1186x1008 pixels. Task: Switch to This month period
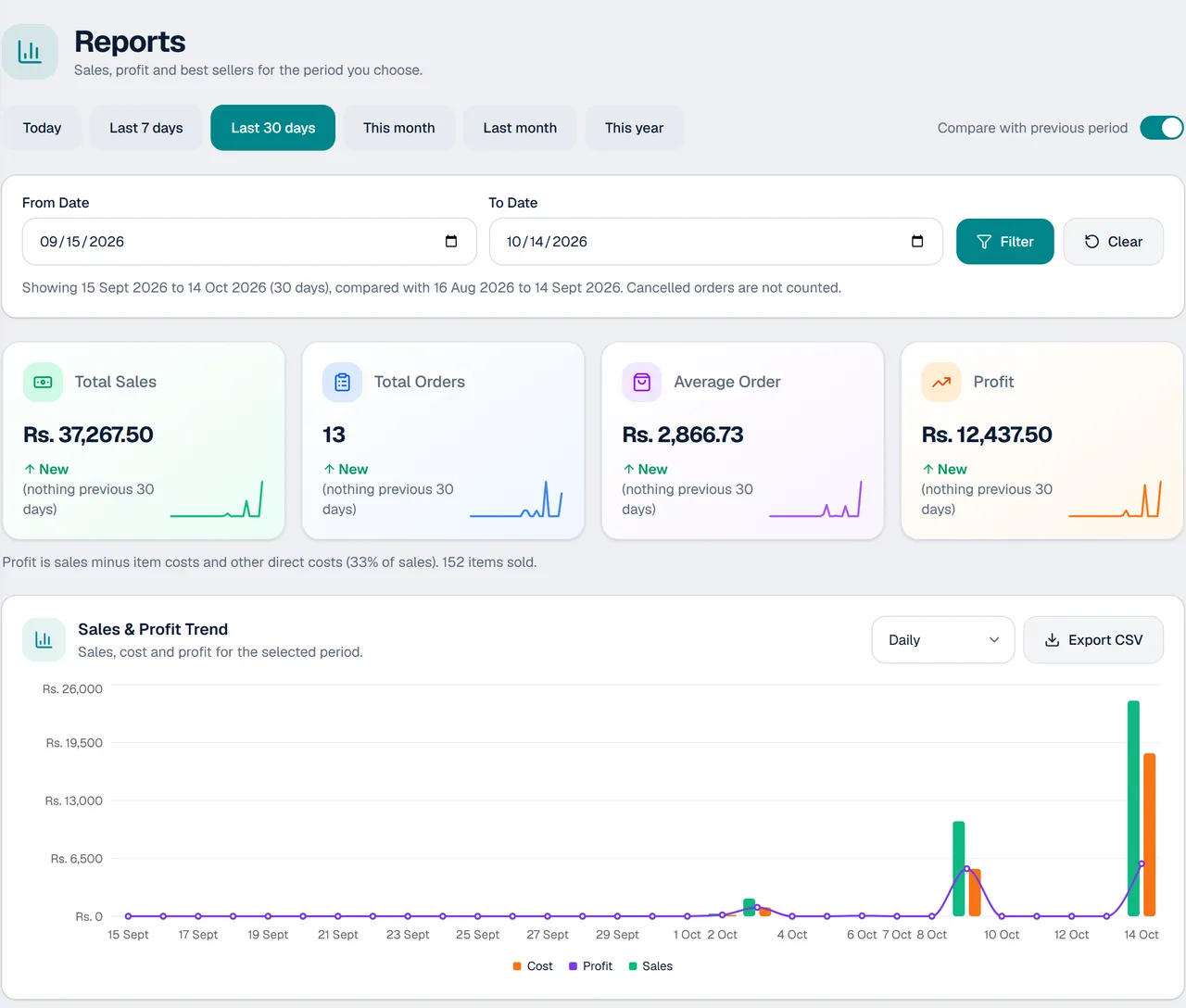pyautogui.click(x=399, y=128)
